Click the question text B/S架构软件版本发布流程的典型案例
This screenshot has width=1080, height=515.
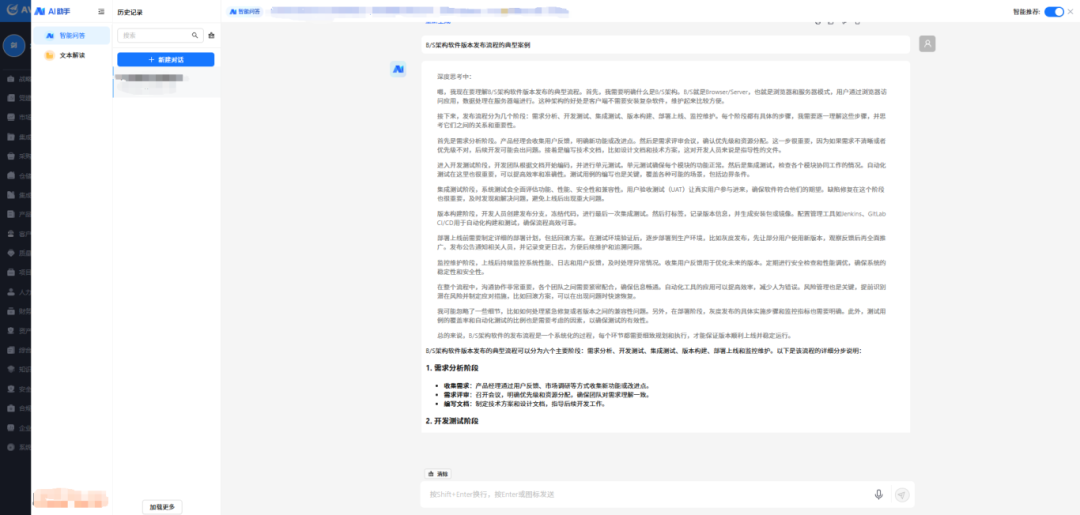(x=478, y=45)
